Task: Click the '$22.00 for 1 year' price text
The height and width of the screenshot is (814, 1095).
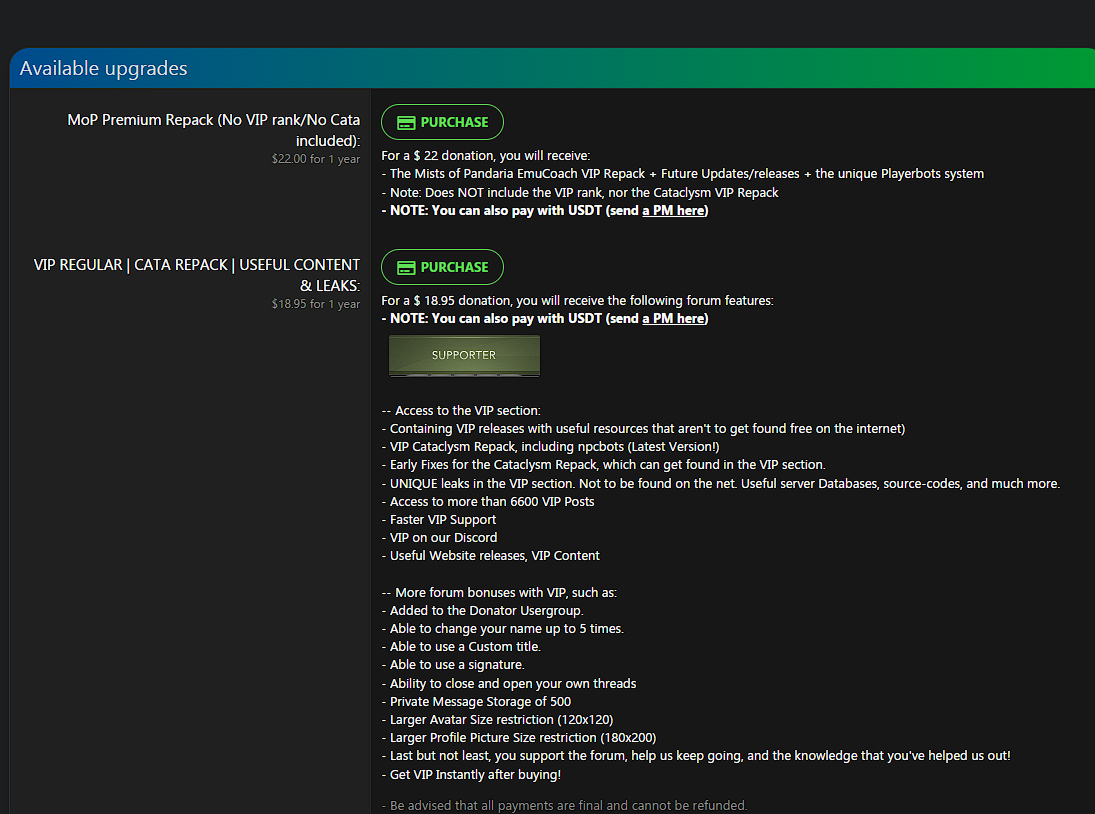Action: (315, 159)
